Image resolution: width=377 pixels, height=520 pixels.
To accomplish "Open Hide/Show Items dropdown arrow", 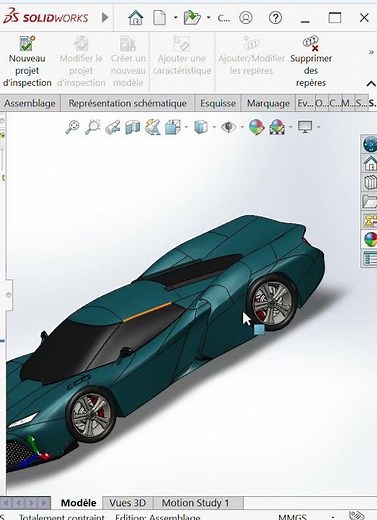I will tap(242, 127).
